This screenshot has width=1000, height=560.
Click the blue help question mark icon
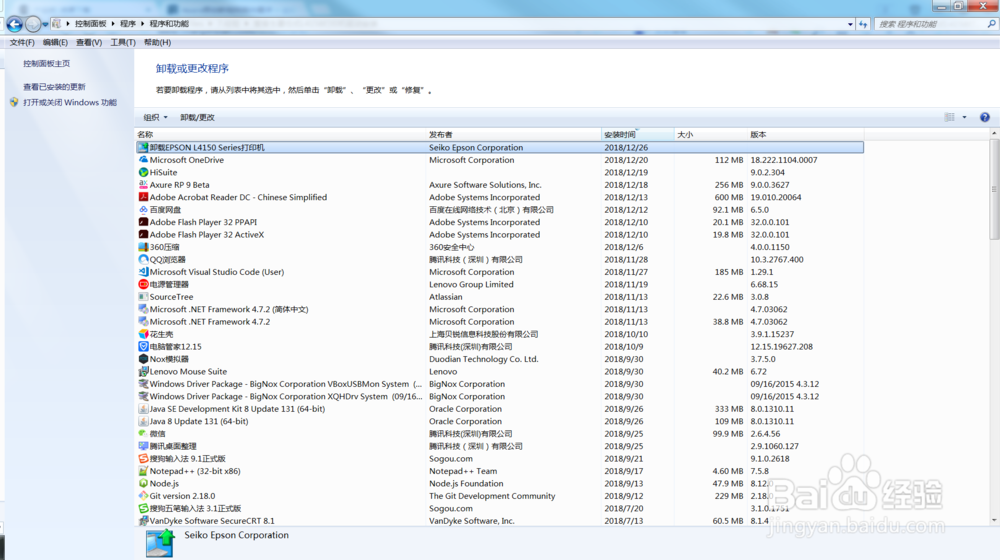(985, 117)
